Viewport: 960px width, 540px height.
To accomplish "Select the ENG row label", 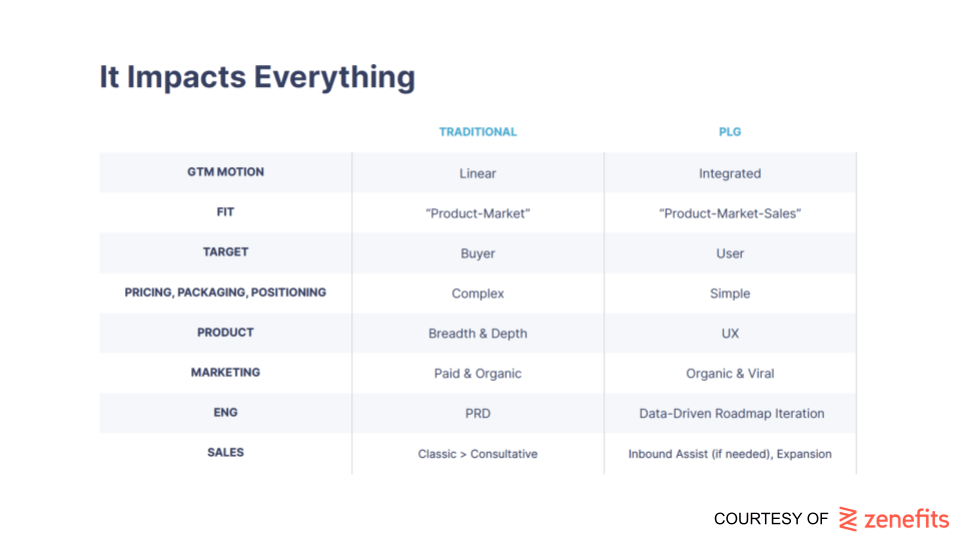I will tap(225, 413).
